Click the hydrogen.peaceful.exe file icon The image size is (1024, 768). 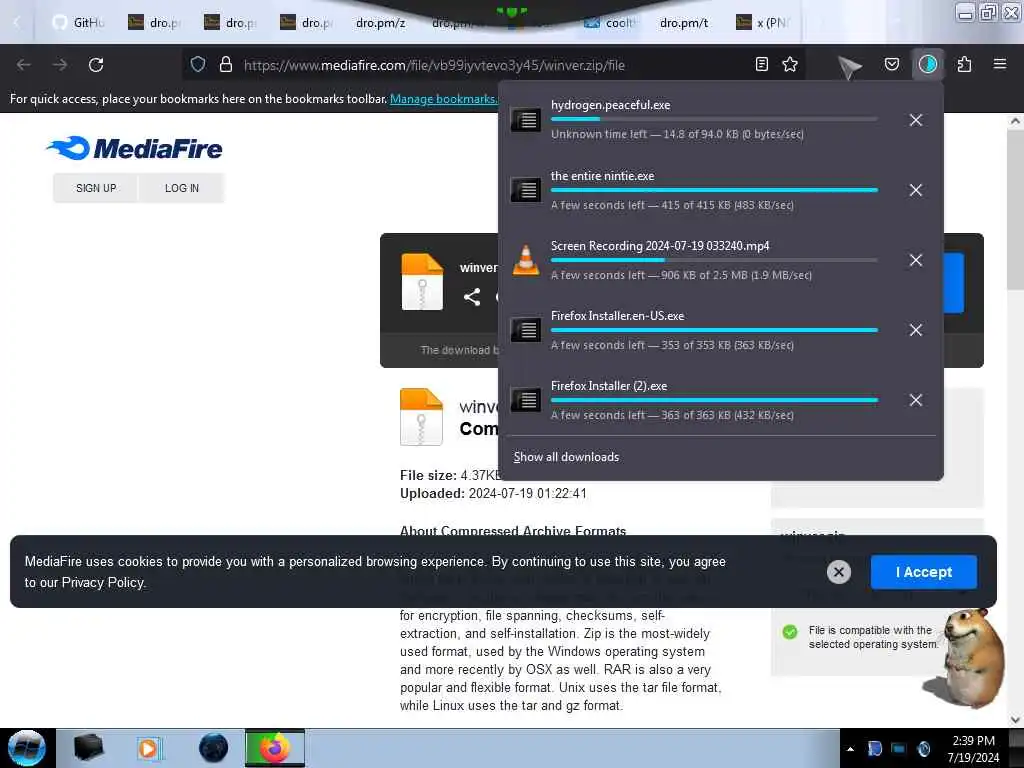point(526,120)
